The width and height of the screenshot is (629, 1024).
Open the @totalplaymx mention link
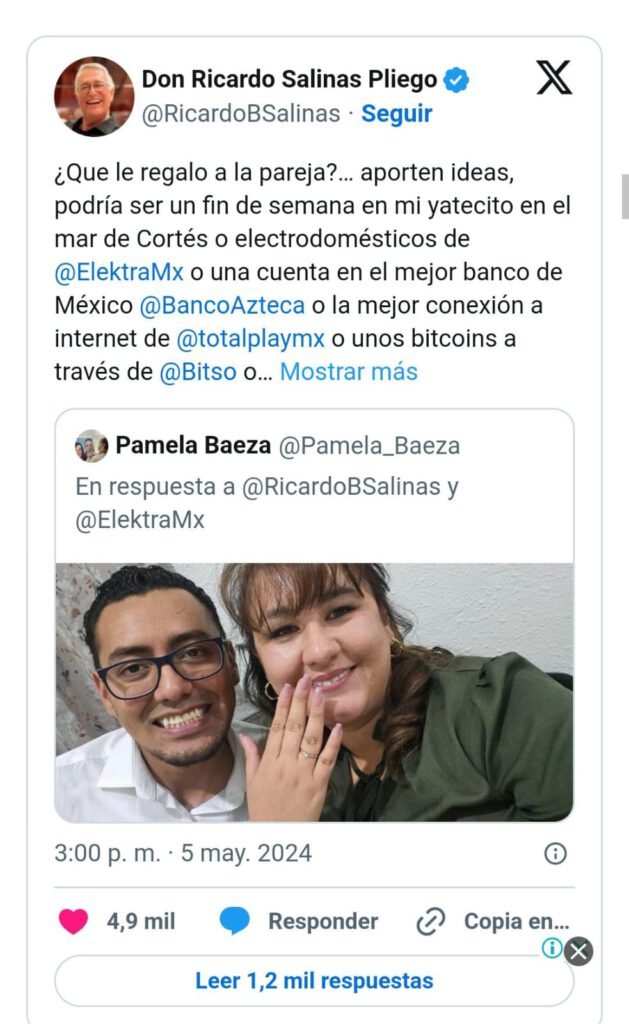250,338
